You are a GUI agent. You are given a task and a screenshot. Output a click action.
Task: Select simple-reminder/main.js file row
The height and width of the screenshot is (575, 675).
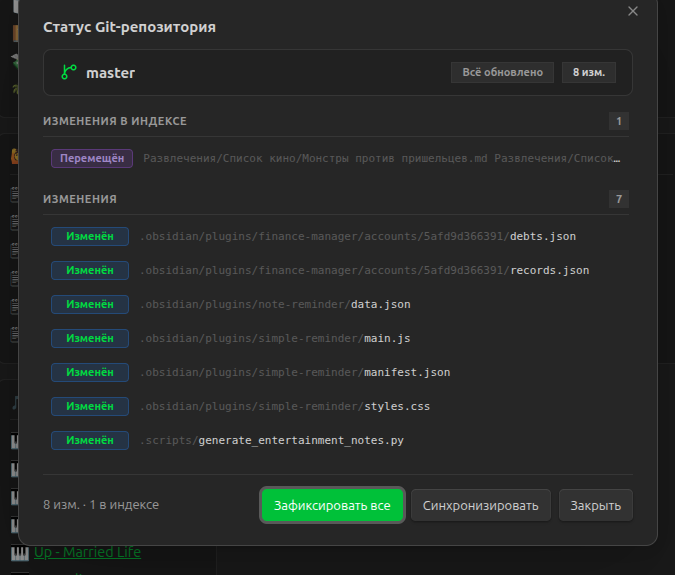(336, 338)
